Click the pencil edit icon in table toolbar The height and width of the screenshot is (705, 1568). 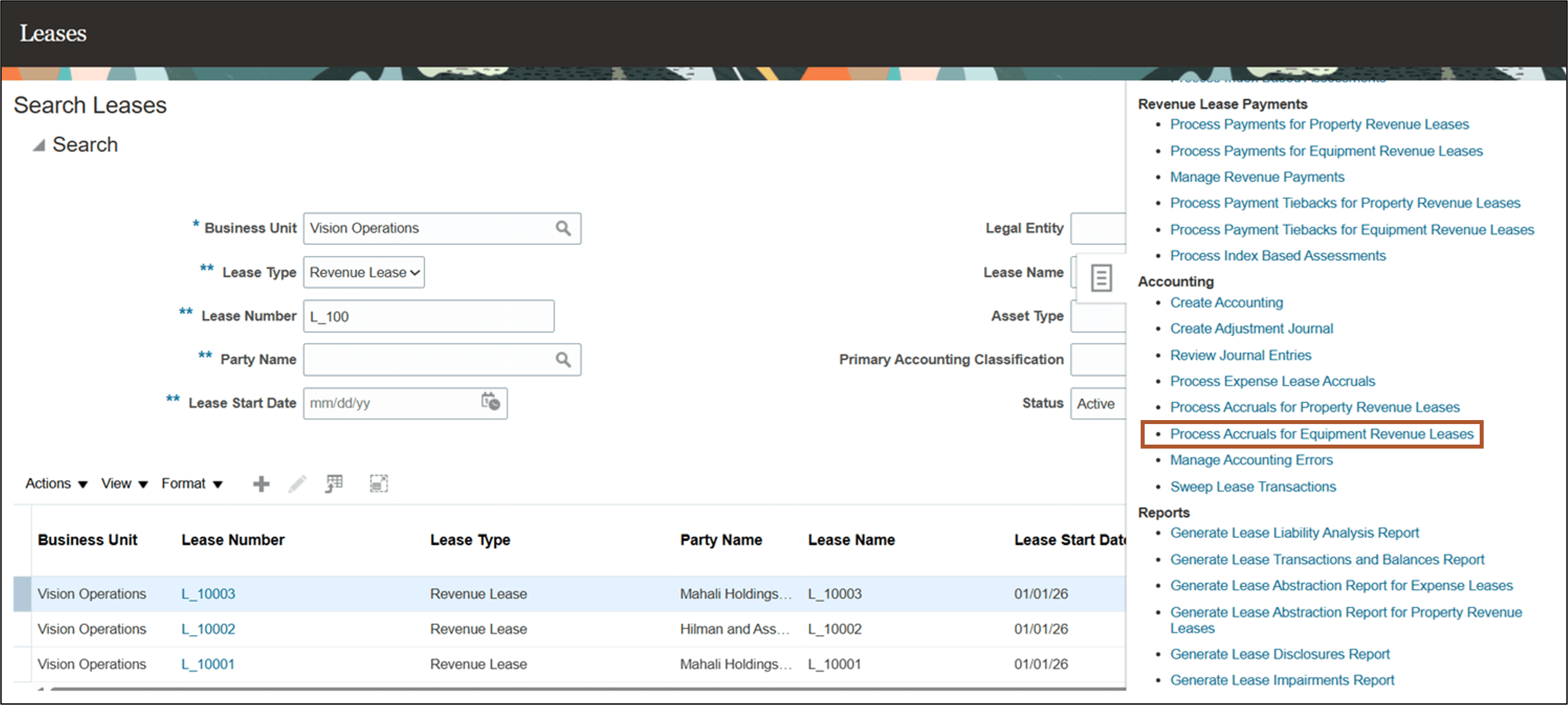tap(298, 483)
